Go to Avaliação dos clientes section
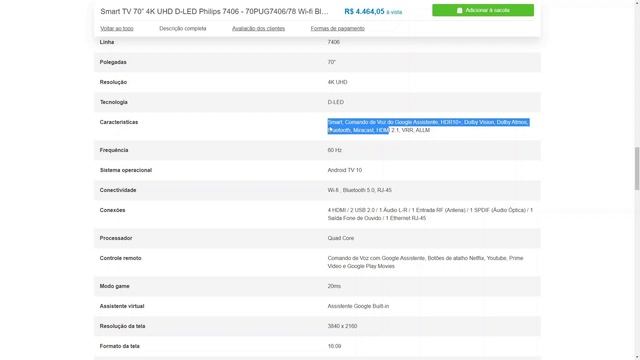Screen dimensions: 640x360 (258, 29)
